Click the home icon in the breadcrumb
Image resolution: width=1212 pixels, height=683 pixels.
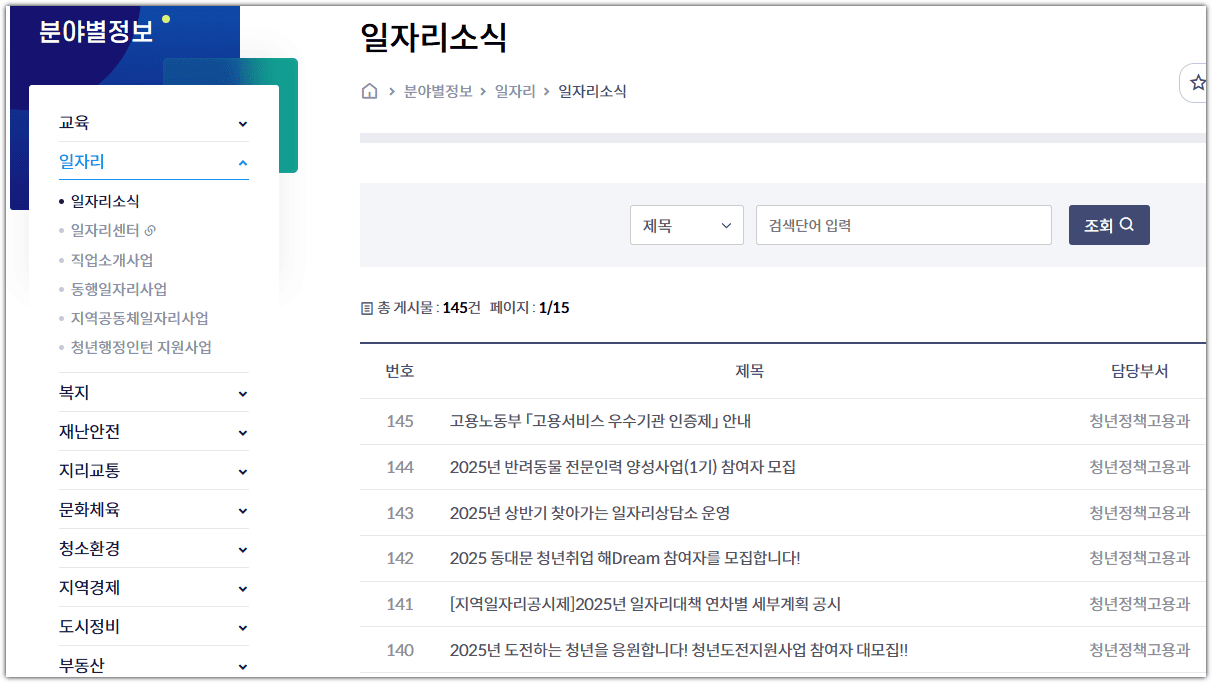(x=369, y=90)
